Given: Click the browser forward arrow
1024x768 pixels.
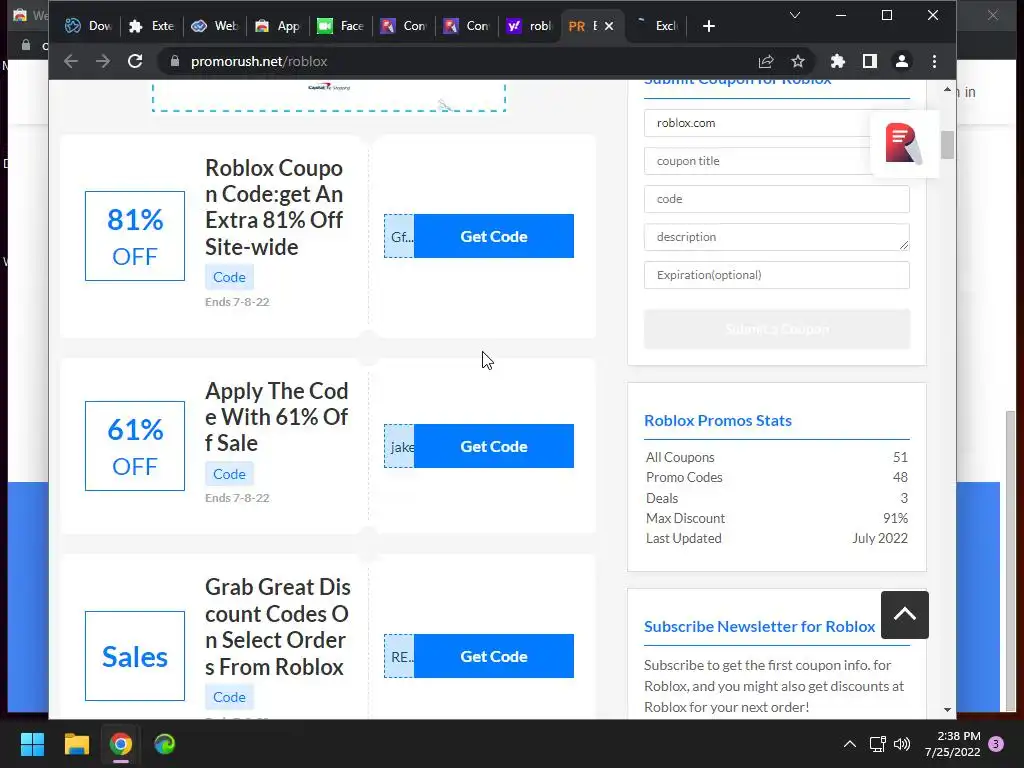Looking at the screenshot, I should pyautogui.click(x=103, y=61).
